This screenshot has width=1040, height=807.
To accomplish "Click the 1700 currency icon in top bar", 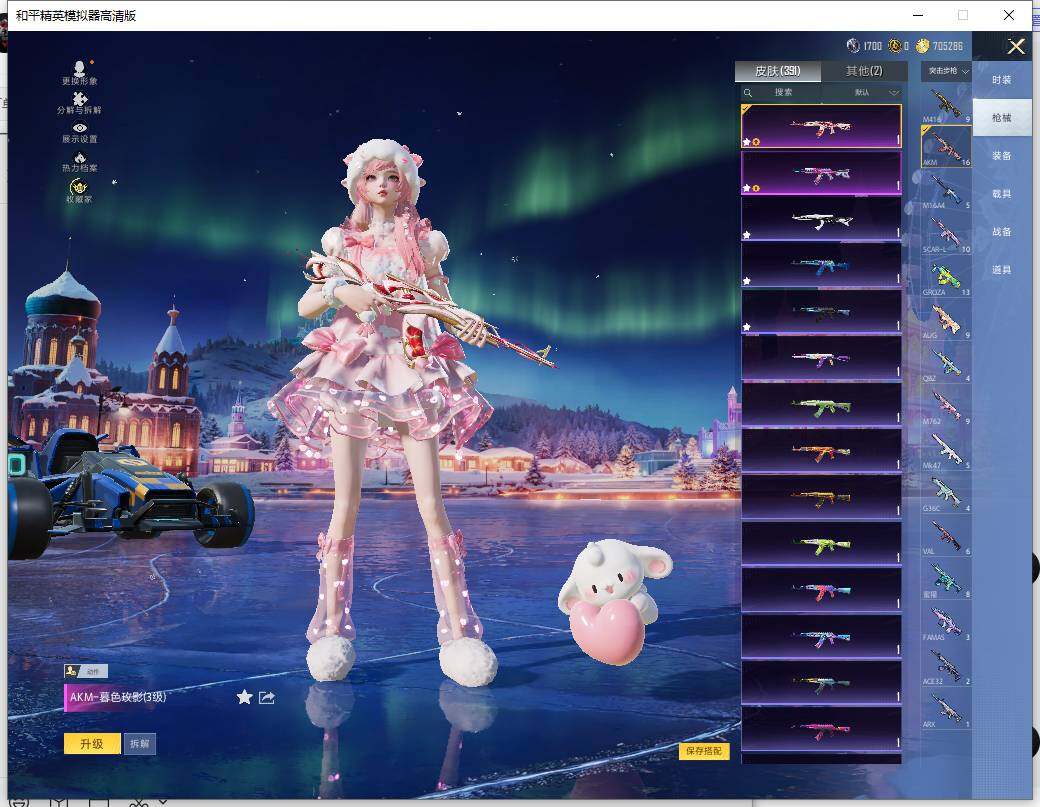I will point(853,46).
